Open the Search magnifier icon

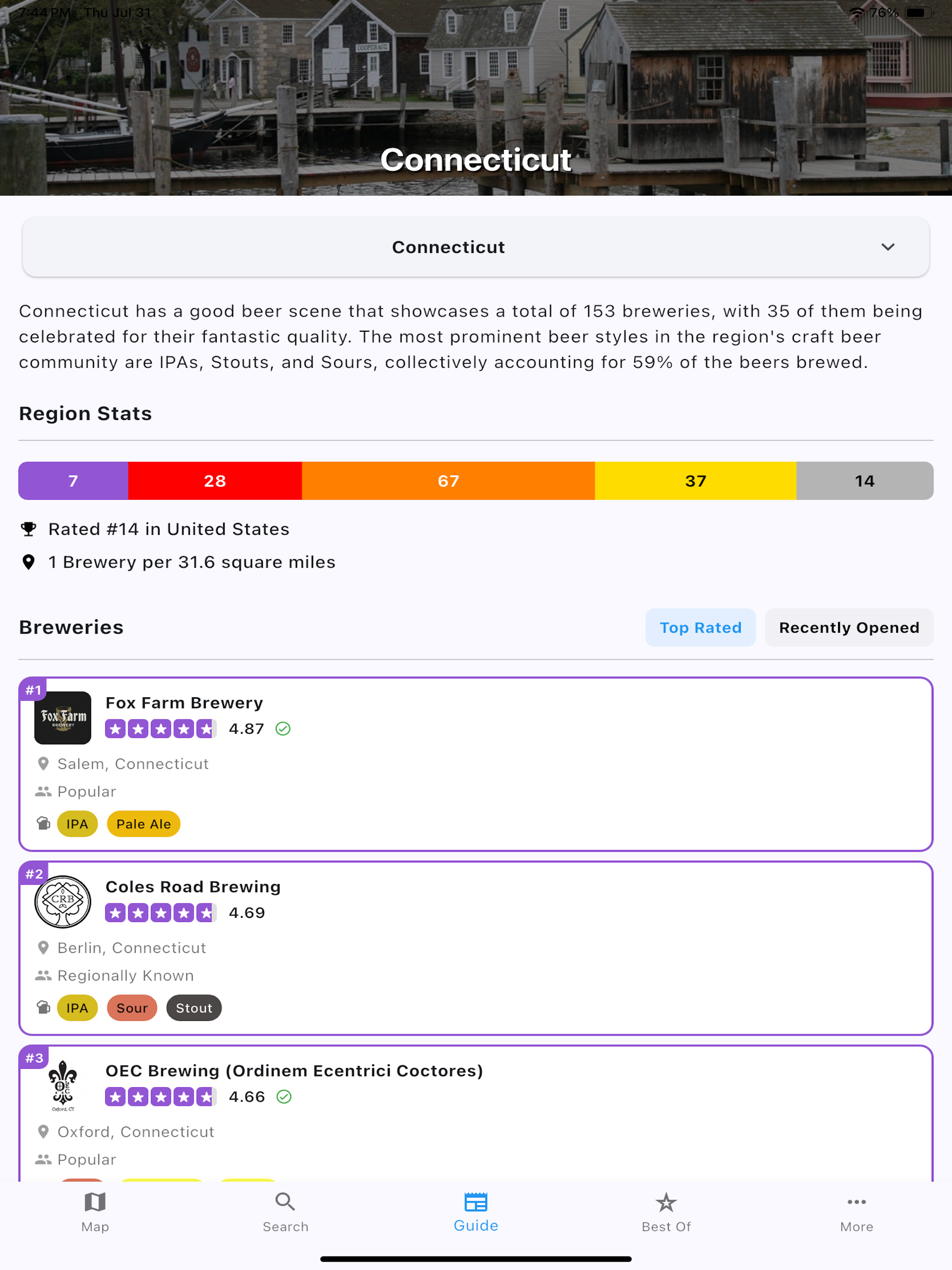click(x=285, y=1201)
